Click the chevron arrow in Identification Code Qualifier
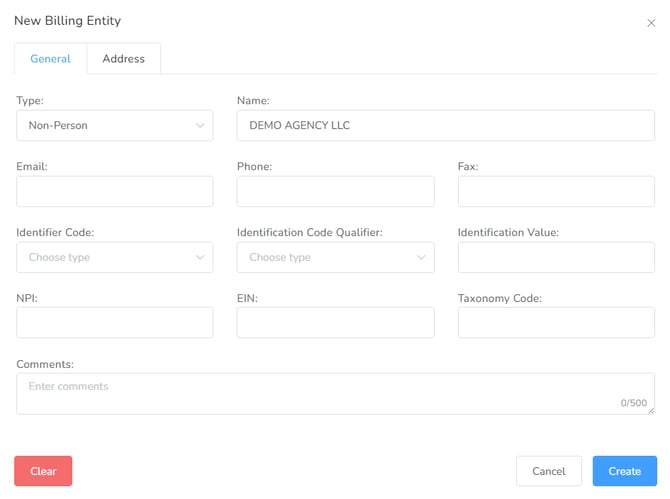 [x=421, y=257]
